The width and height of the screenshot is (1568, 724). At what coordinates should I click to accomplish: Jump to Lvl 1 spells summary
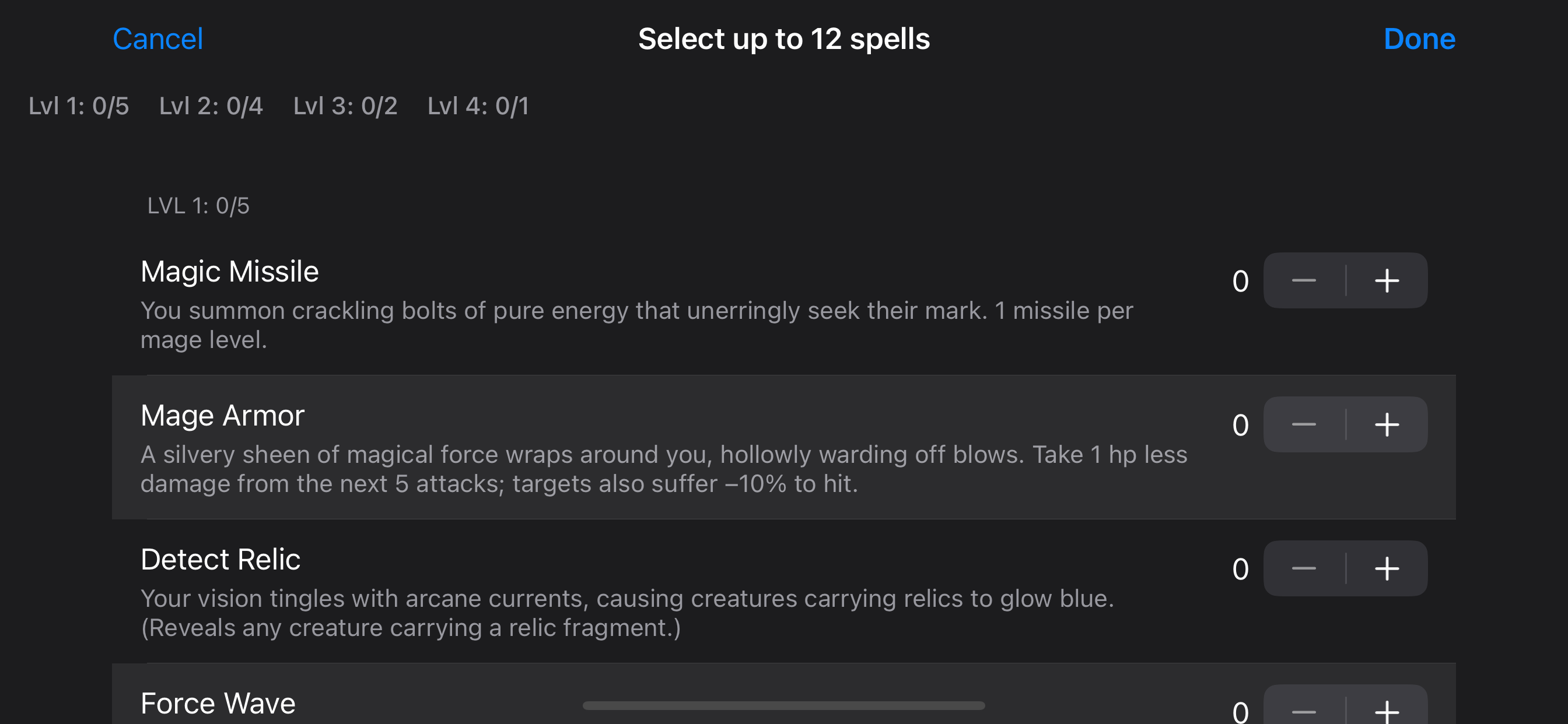79,106
